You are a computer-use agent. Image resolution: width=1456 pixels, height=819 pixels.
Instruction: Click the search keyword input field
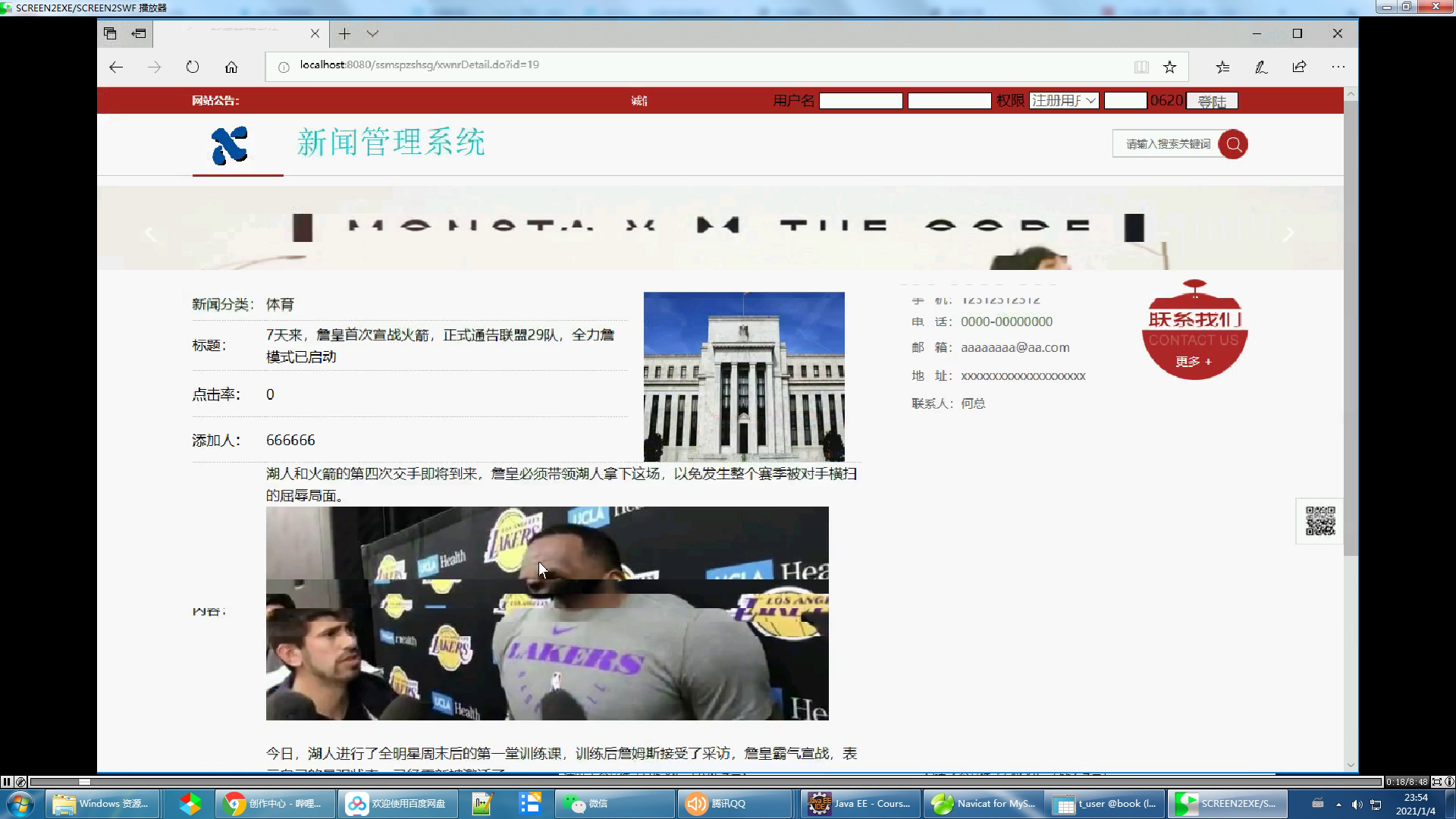click(x=1166, y=144)
